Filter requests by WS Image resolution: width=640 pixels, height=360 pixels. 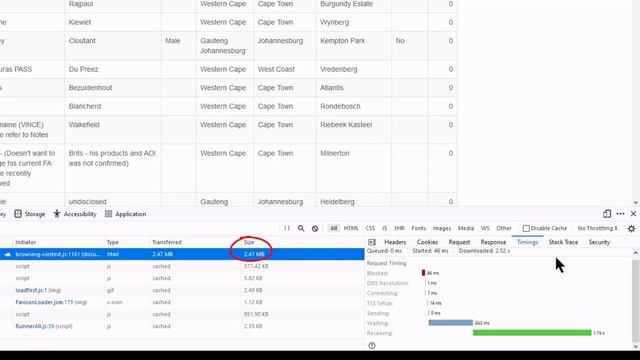(x=485, y=228)
